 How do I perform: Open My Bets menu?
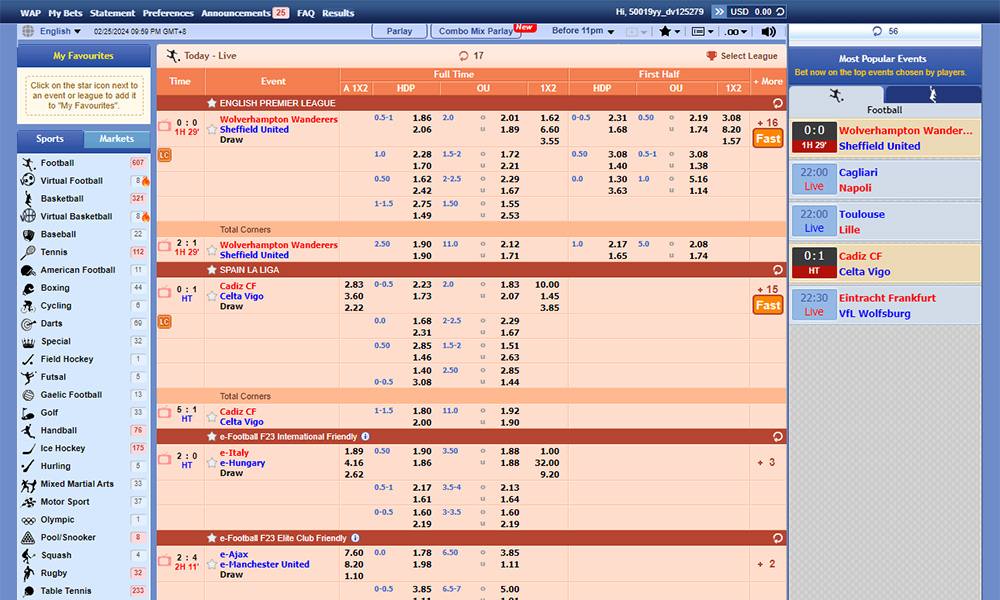(x=65, y=13)
